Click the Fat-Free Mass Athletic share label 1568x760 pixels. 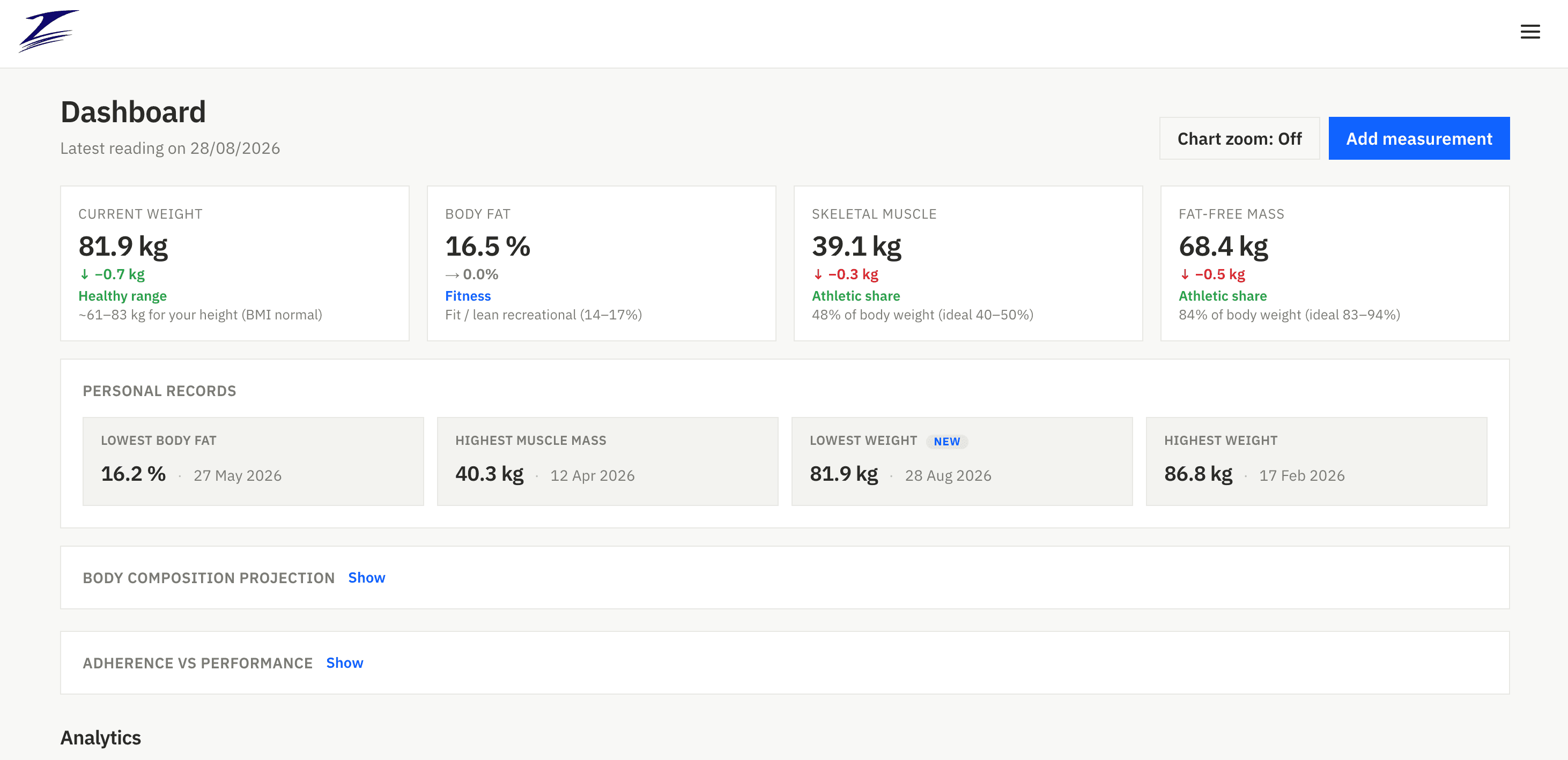[x=1222, y=296]
